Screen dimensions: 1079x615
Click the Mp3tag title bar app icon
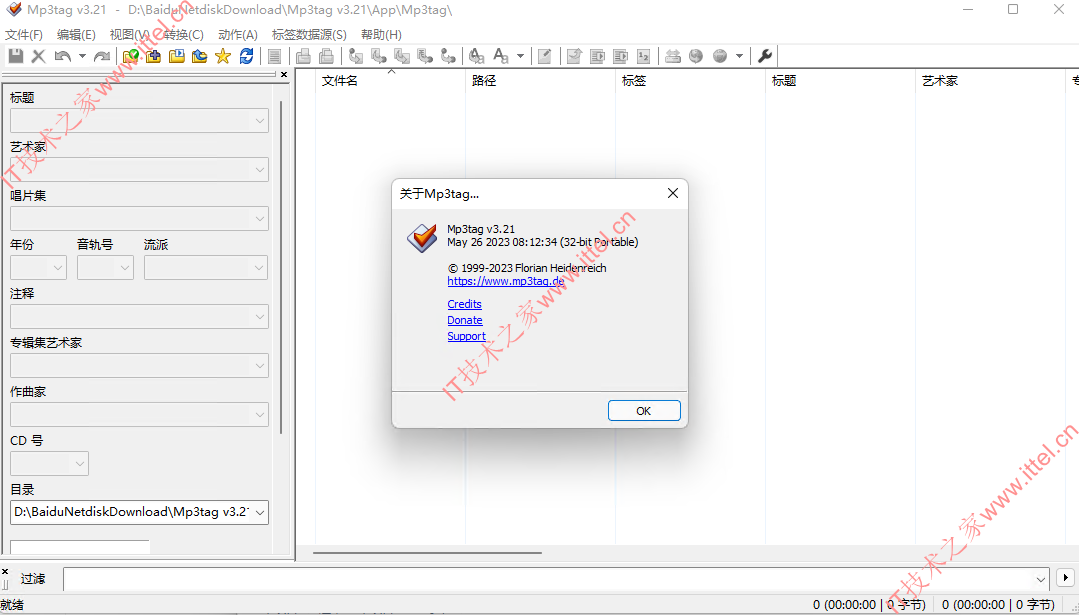point(14,10)
